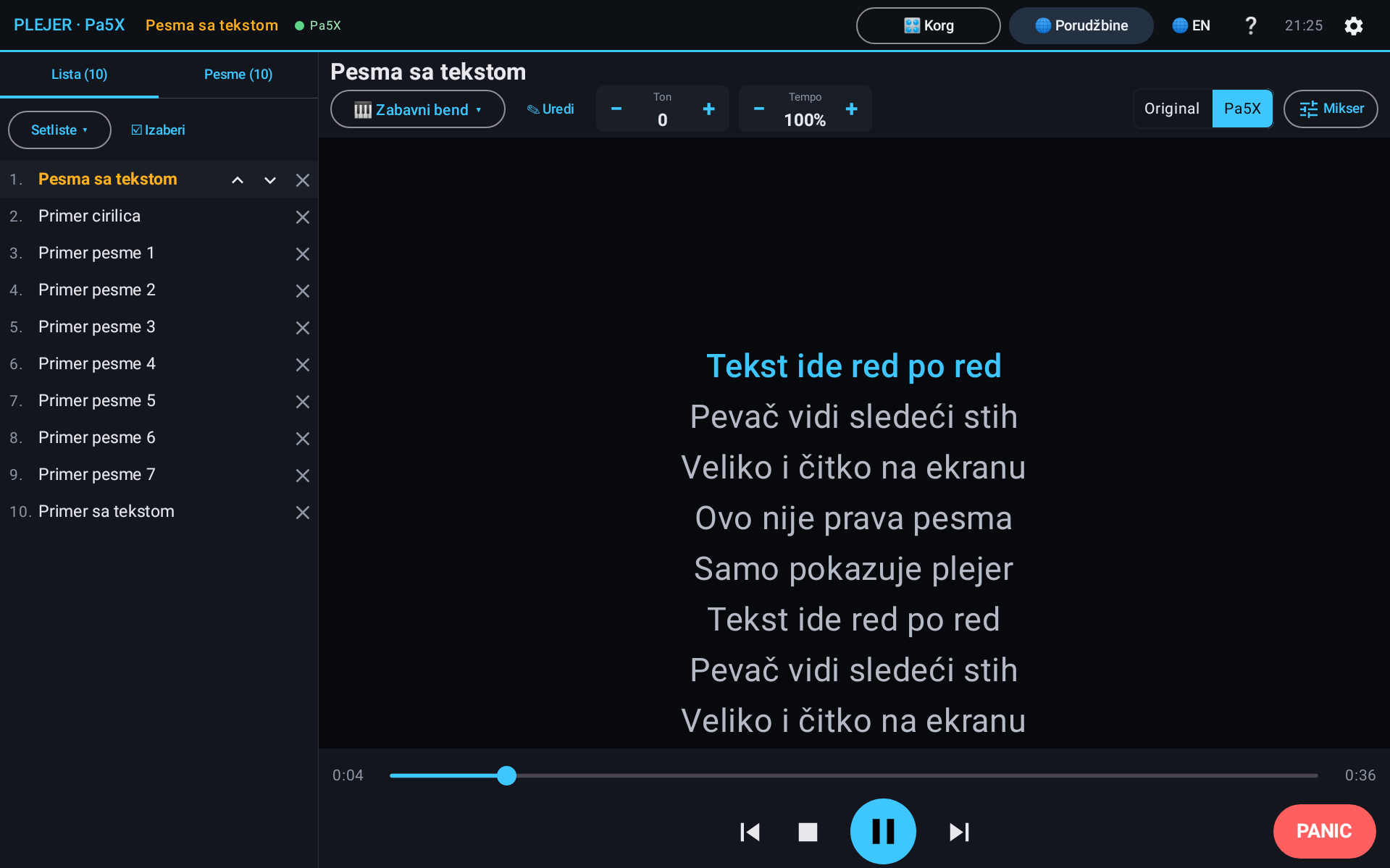The width and height of the screenshot is (1390, 868).
Task: Stop playback with the square button
Action: 808,832
